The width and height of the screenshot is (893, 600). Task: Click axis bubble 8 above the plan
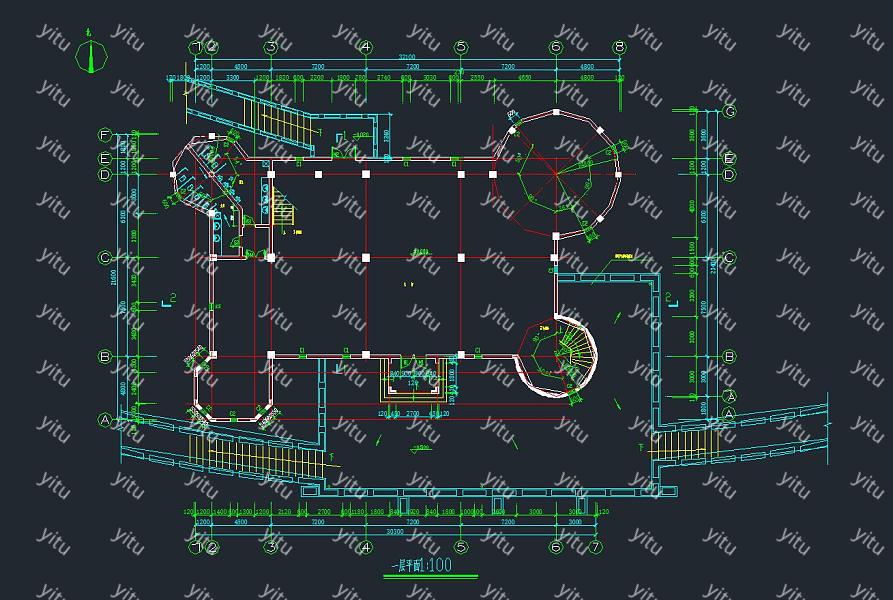tap(619, 47)
